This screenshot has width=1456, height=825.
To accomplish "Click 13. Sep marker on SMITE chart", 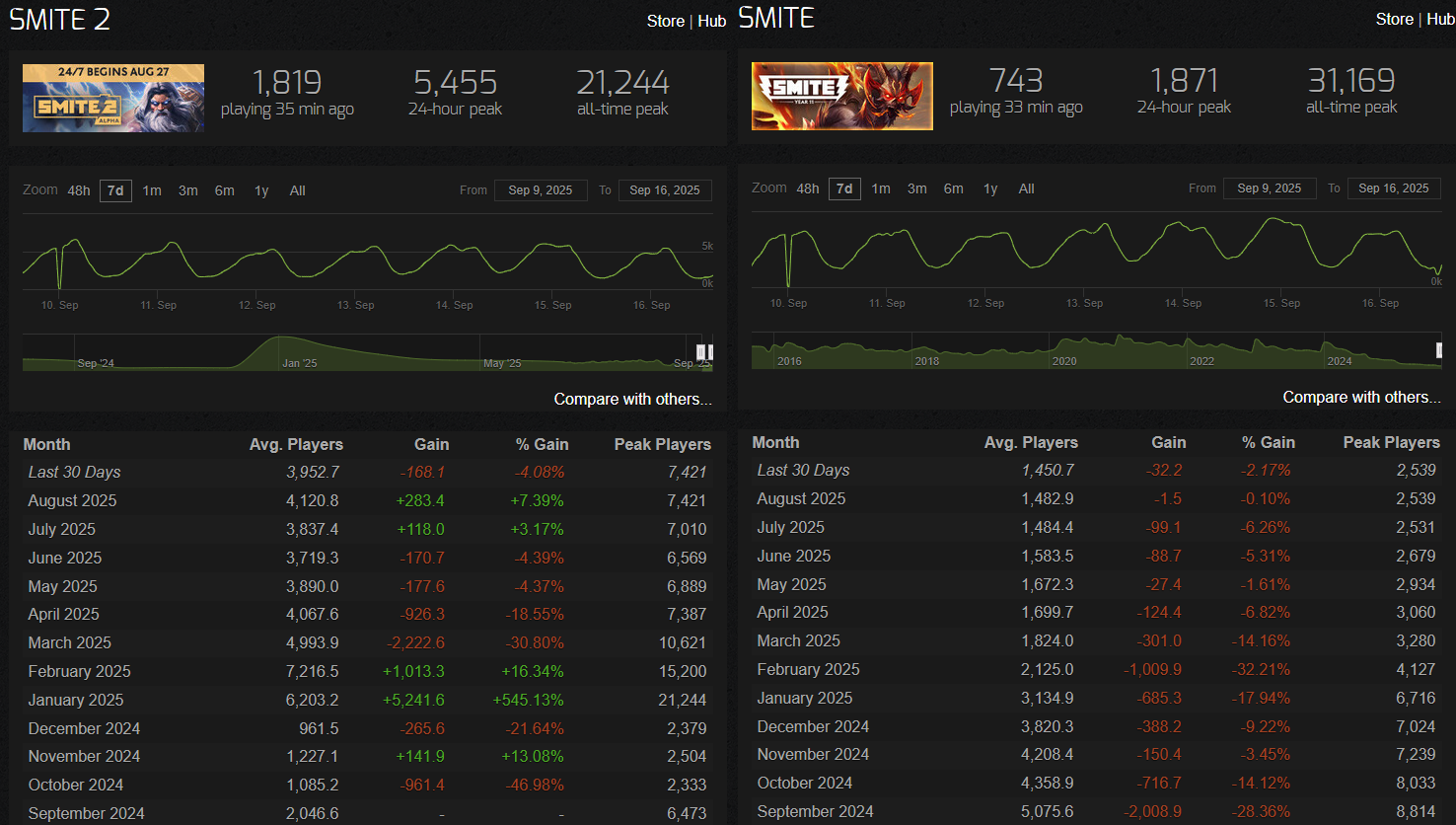I will pyautogui.click(x=1084, y=303).
